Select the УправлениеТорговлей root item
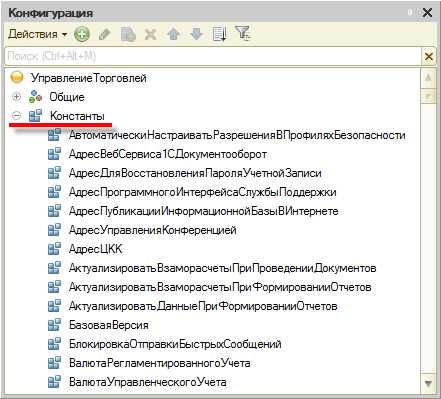Image resolution: width=441 pixels, height=399 pixels. click(x=89, y=78)
